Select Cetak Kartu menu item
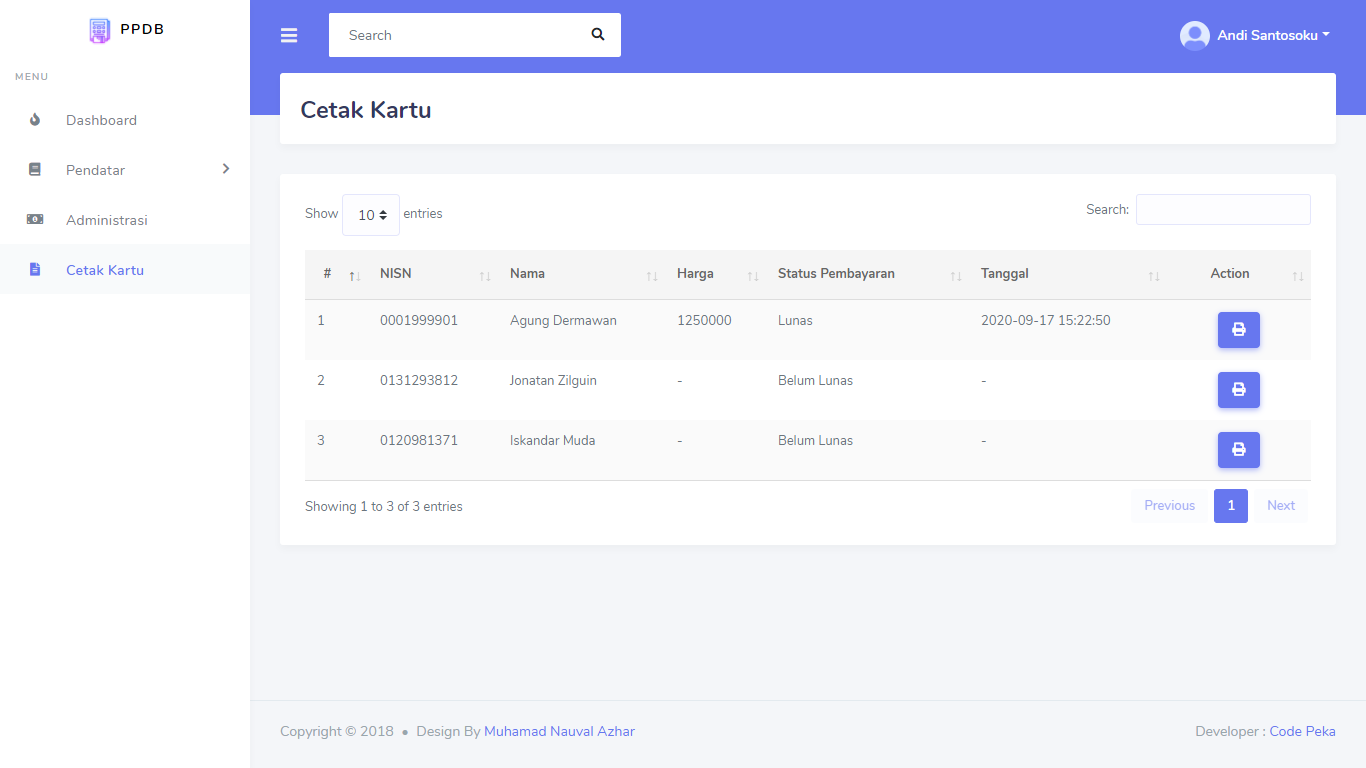Image resolution: width=1366 pixels, height=768 pixels. (x=125, y=270)
